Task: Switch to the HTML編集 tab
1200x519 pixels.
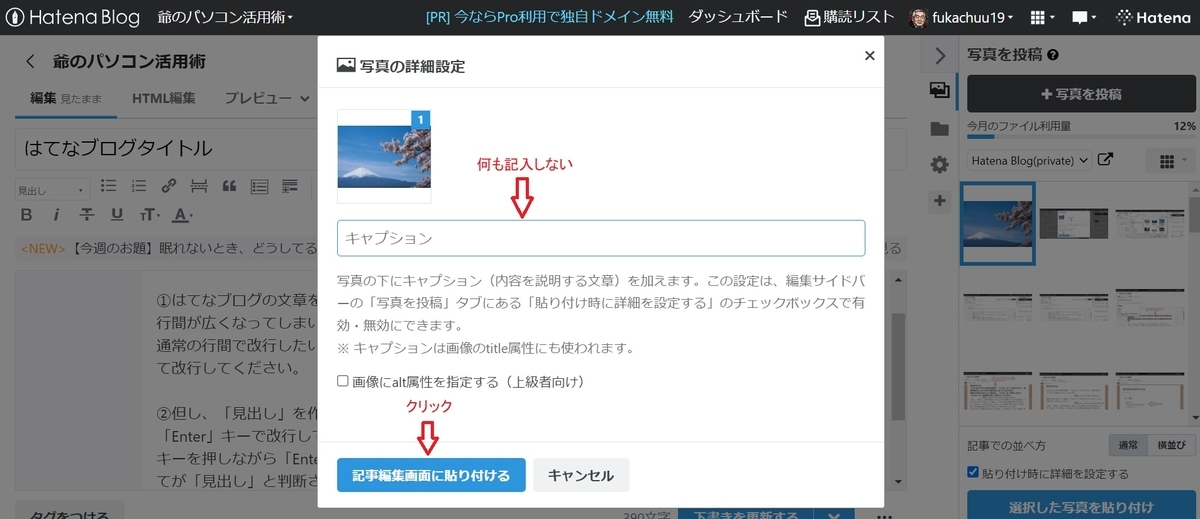Action: point(163,98)
